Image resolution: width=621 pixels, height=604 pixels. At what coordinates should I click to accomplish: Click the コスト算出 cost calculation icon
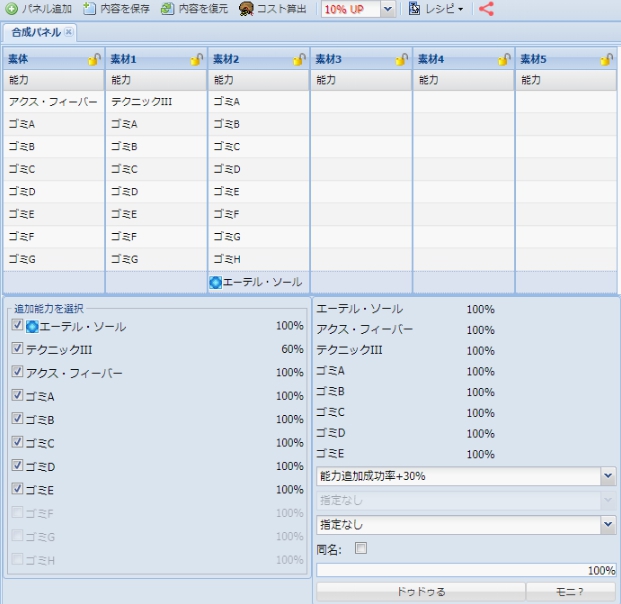pyautogui.click(x=246, y=9)
